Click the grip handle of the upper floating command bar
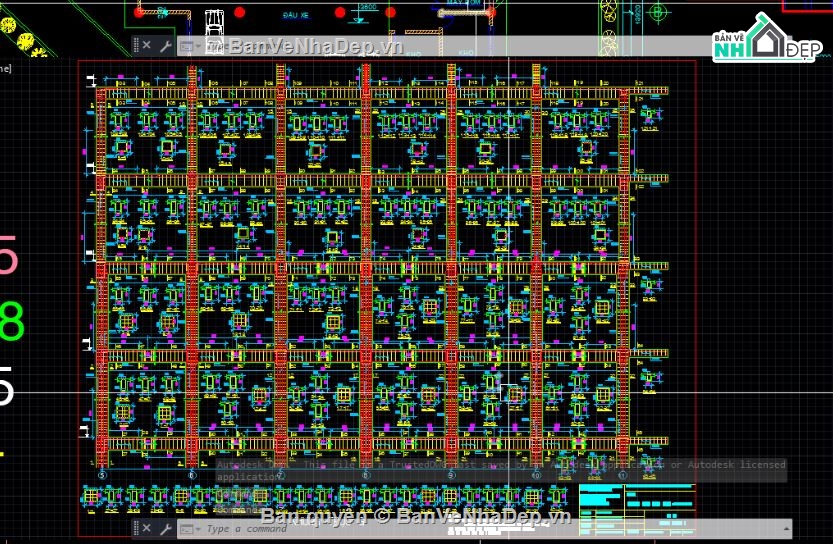The image size is (833, 544). pos(134,45)
